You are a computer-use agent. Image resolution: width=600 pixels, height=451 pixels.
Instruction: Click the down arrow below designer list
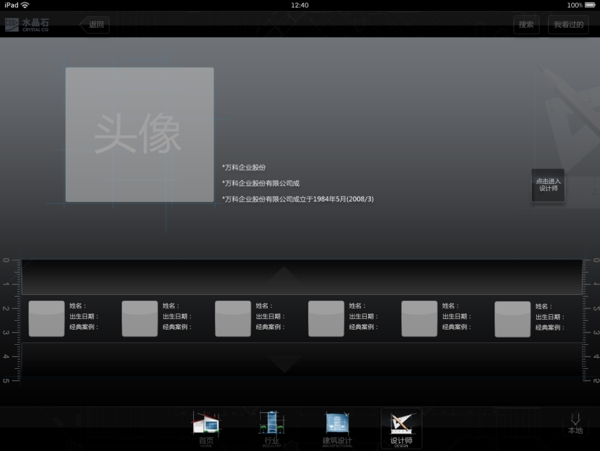(x=284, y=363)
